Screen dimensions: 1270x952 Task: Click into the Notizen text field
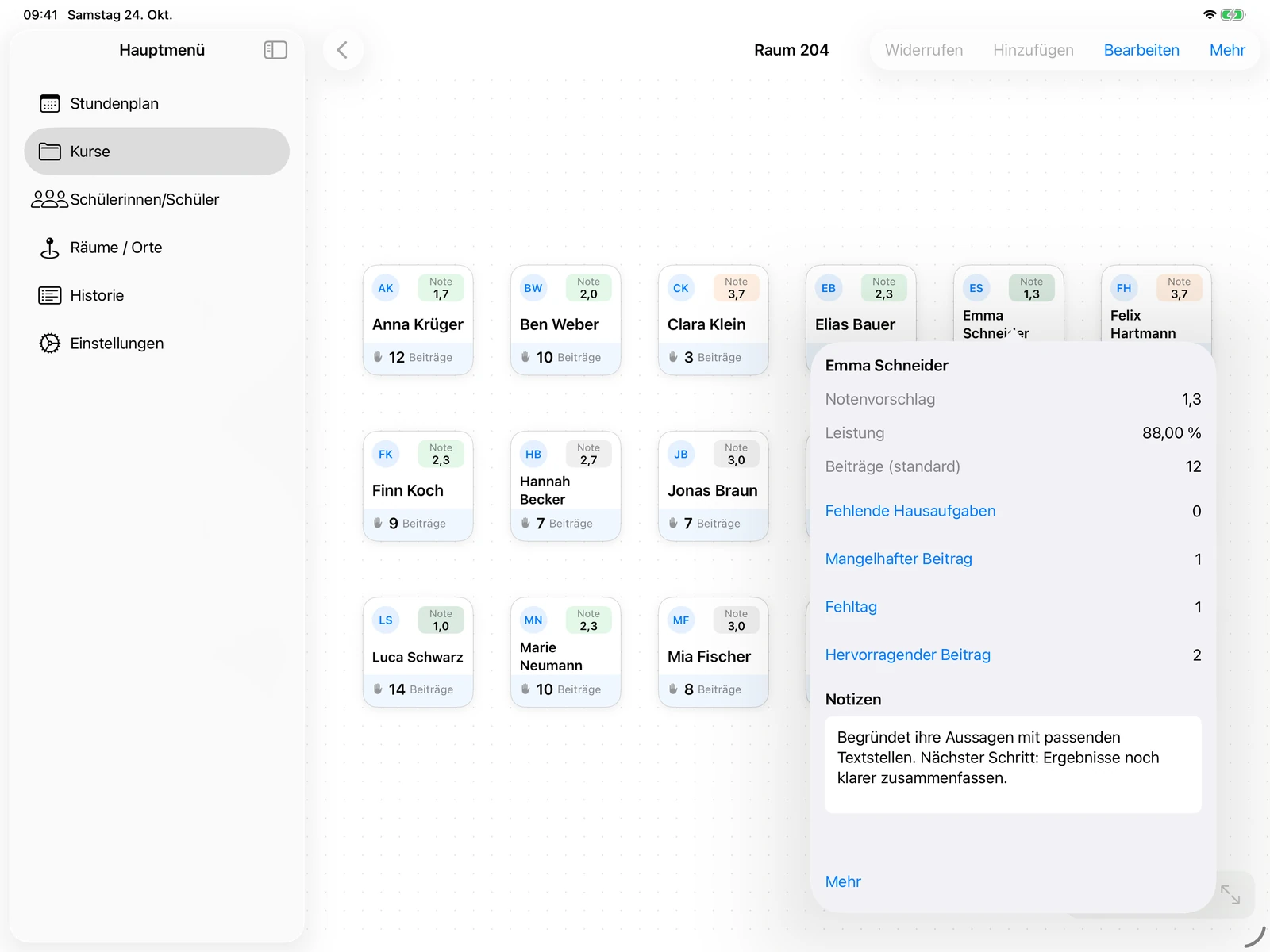(1013, 765)
